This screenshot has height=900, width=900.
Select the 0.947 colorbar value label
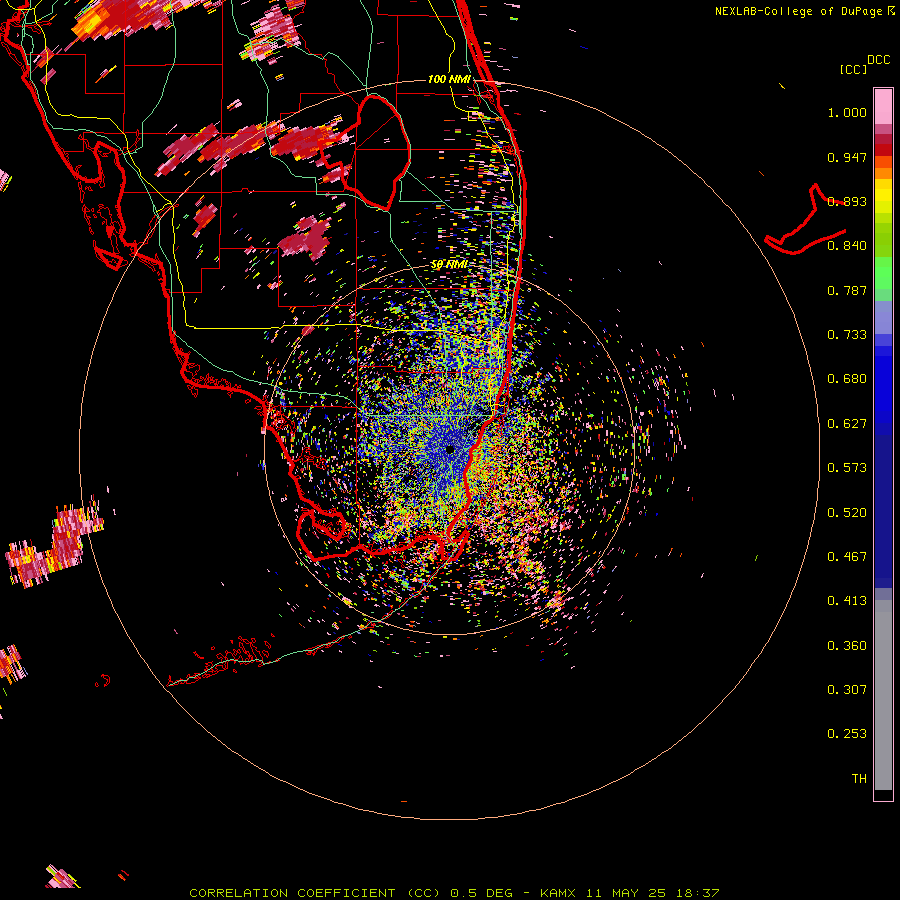click(847, 157)
